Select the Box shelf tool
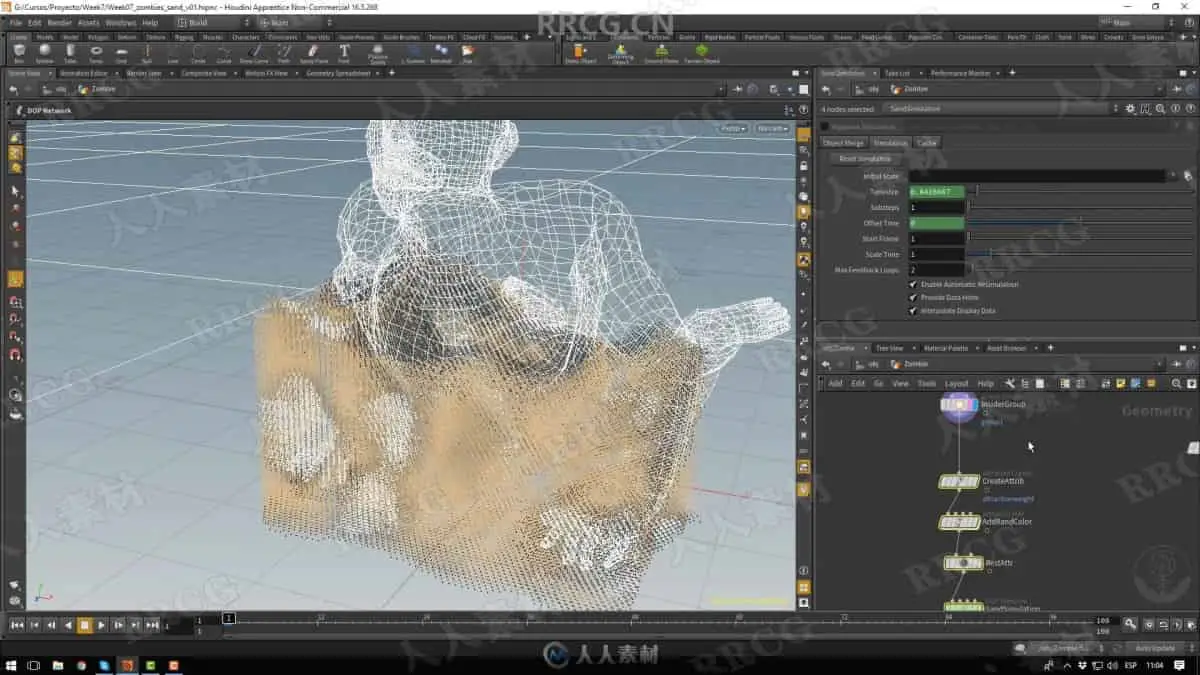Screen dimensions: 1200x675 pos(19,51)
